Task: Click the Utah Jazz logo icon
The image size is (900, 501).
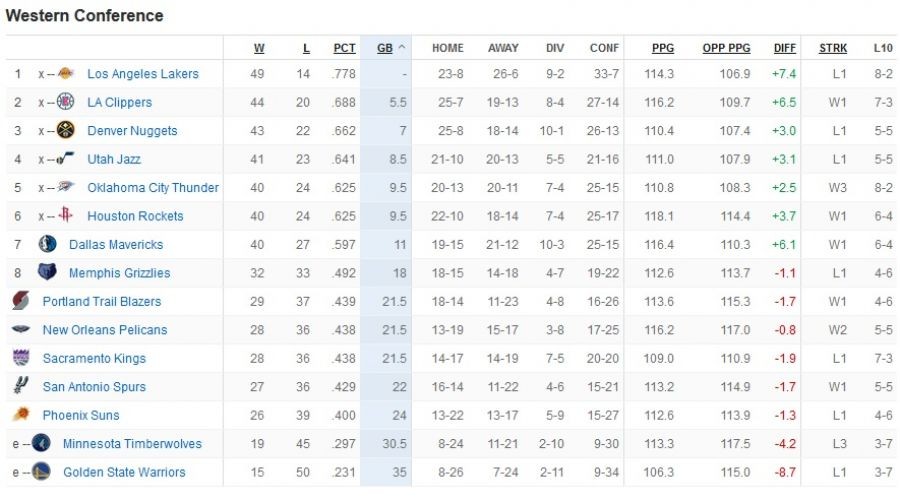Action: pos(65,159)
